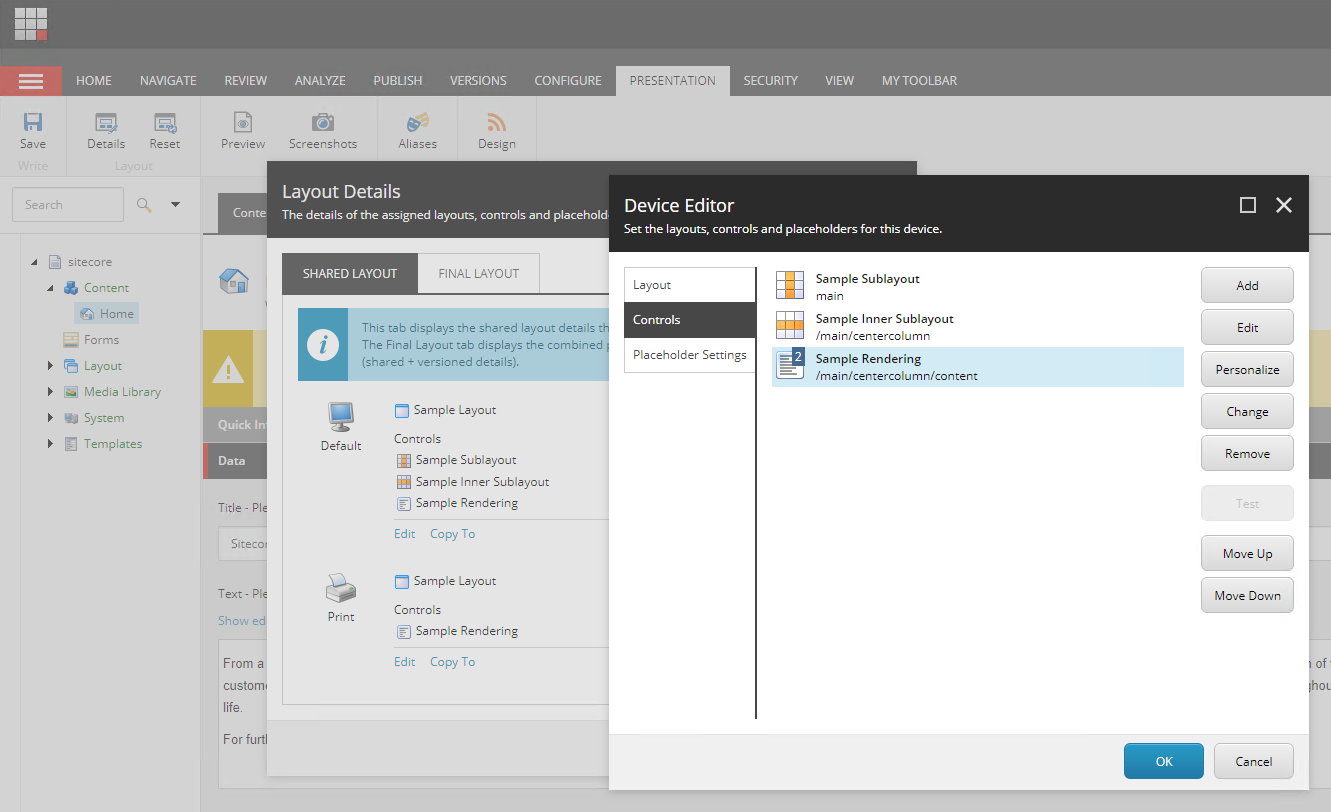Image resolution: width=1331 pixels, height=812 pixels.
Task: Select Placeholder Settings in Device Editor
Action: (690, 355)
